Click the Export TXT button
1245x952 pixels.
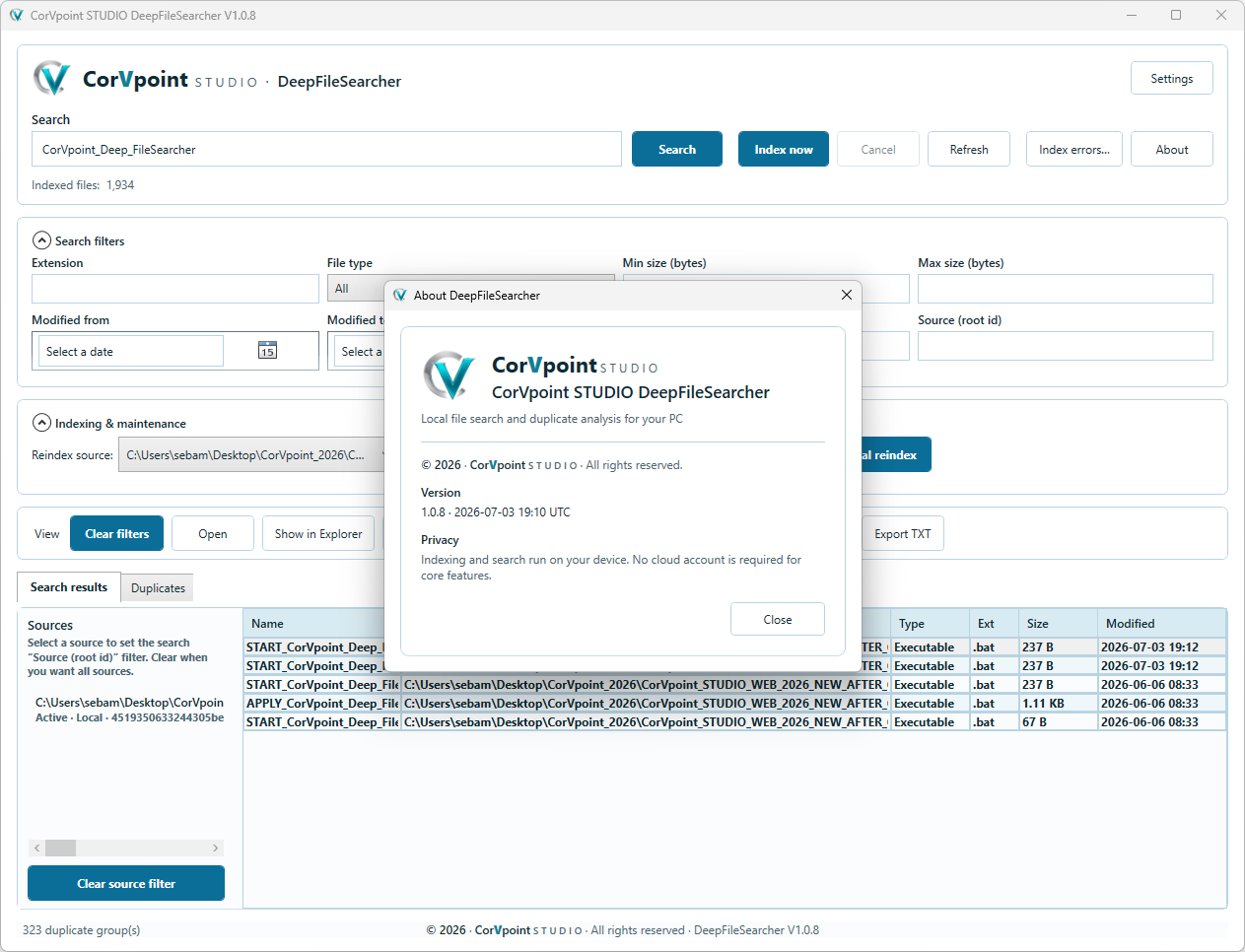903,533
